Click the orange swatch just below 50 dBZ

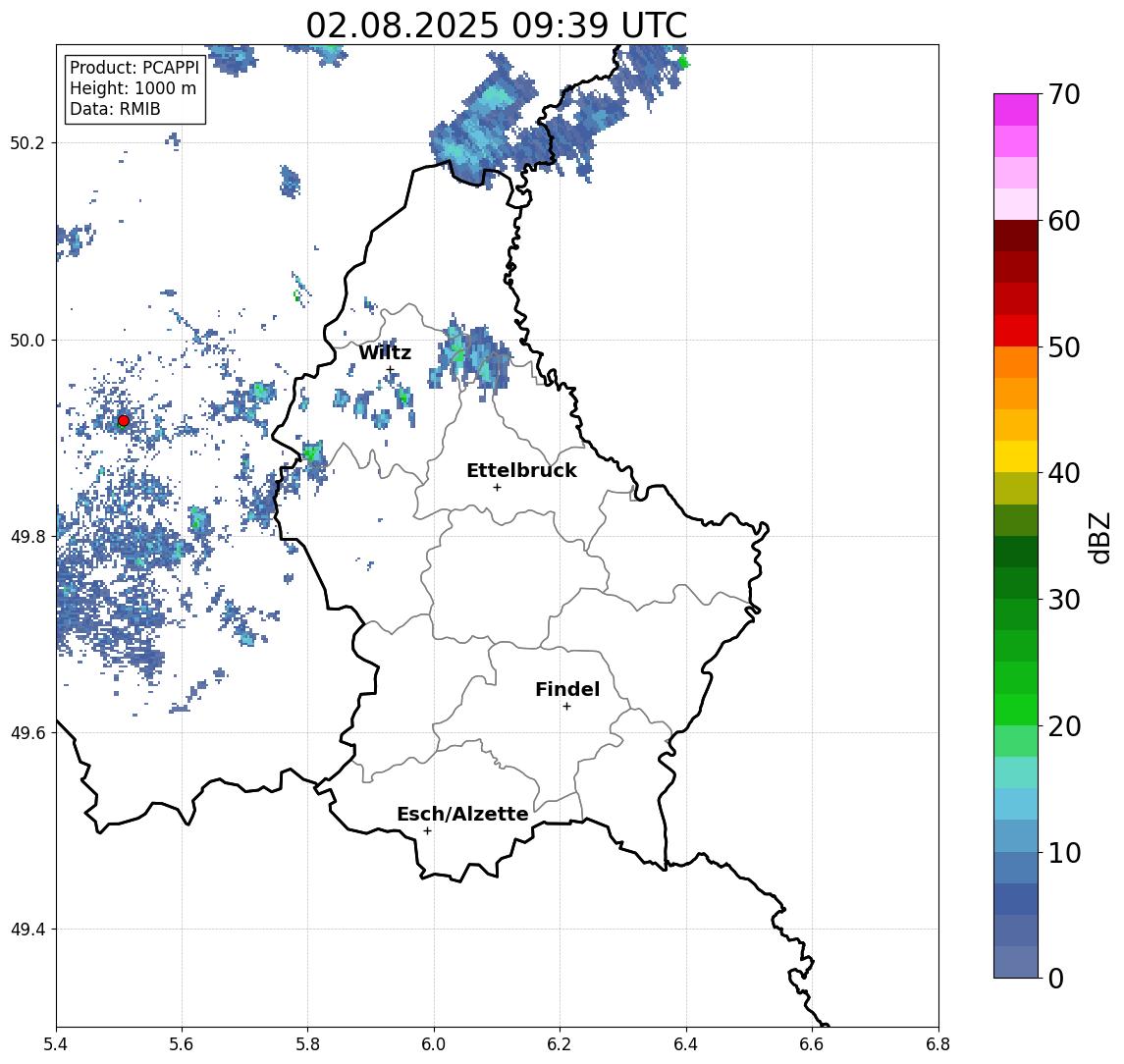[x=1016, y=363]
